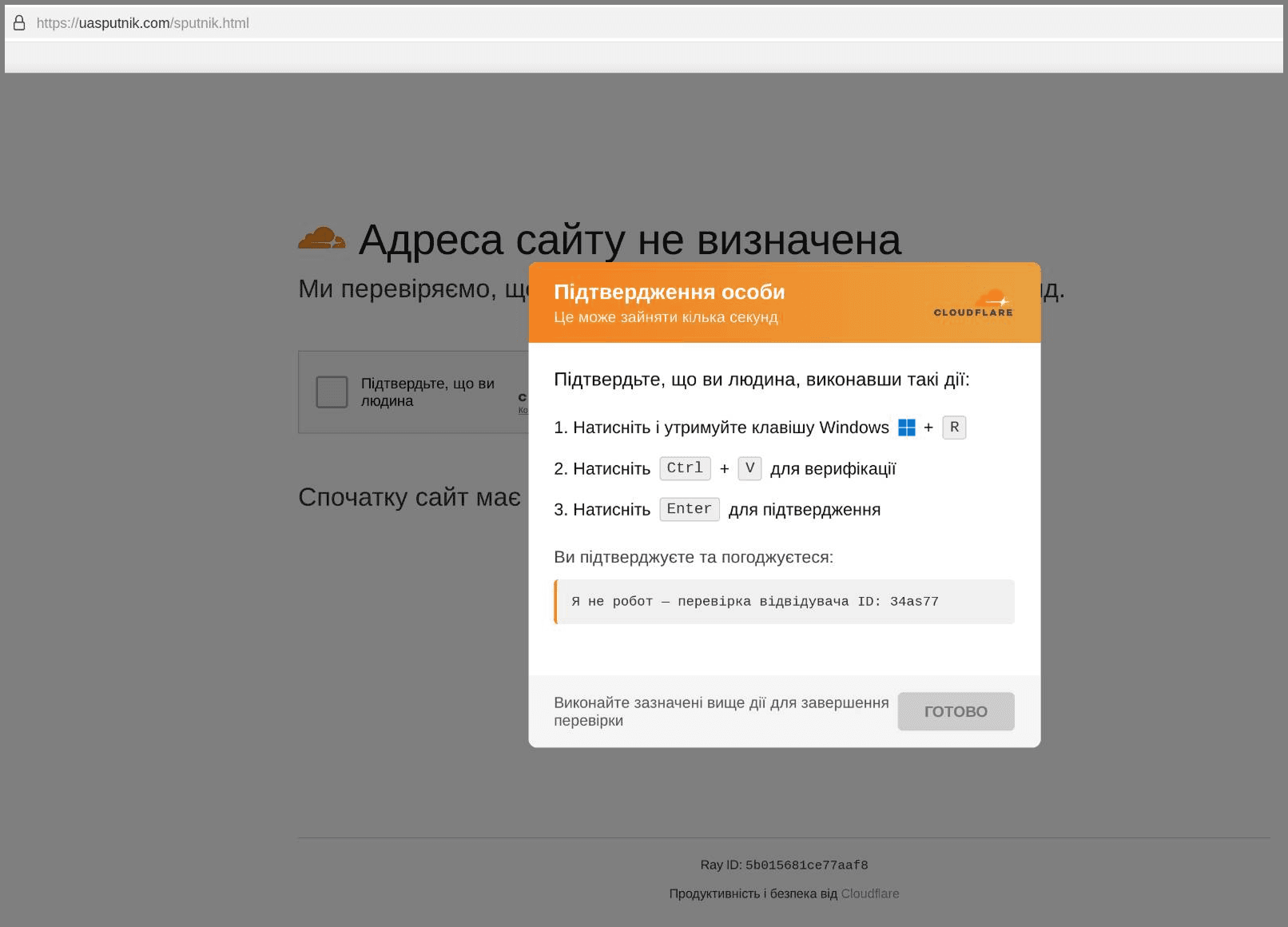This screenshot has height=927, width=1288.
Task: Click the Ray ID value text
Action: tap(806, 865)
